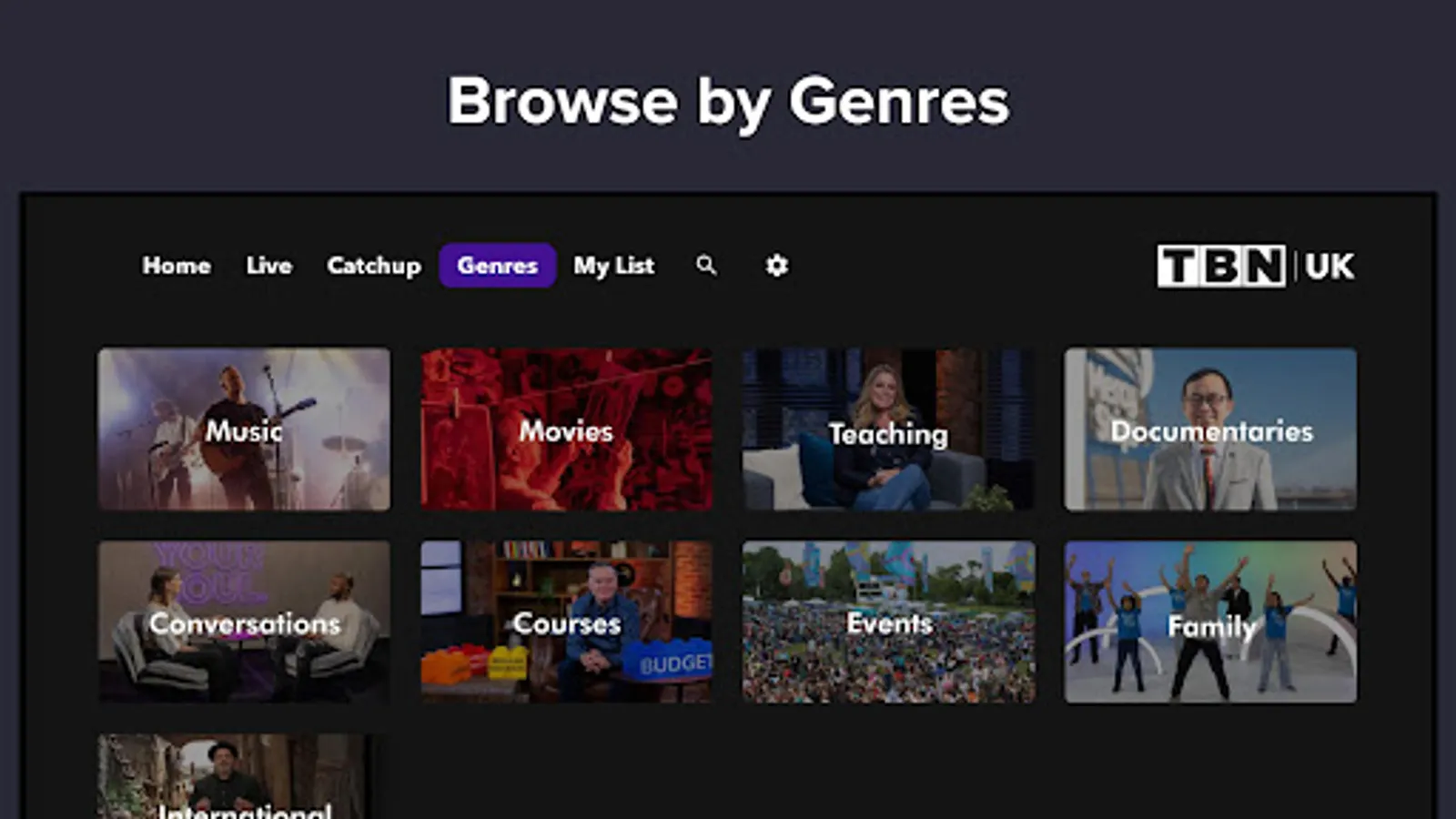Image resolution: width=1456 pixels, height=819 pixels.
Task: Select the Genres tab
Action: [497, 266]
